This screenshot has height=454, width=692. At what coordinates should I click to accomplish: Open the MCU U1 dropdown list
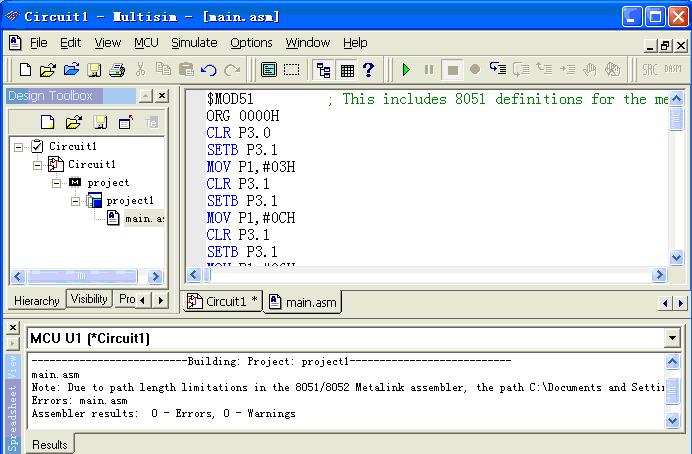point(672,338)
